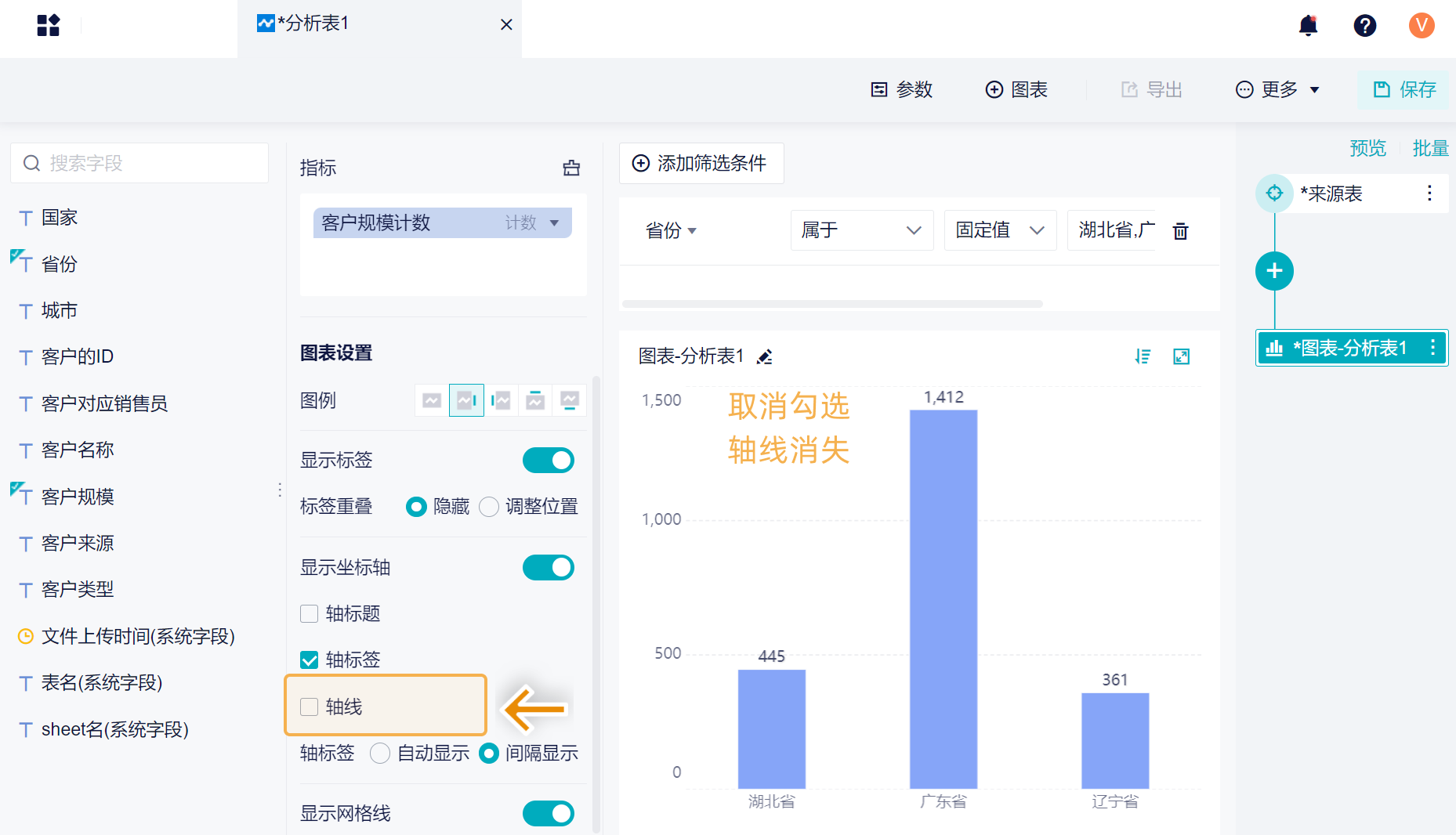Open the notifications bell
Viewport: 1456px width, 835px height.
[1308, 26]
